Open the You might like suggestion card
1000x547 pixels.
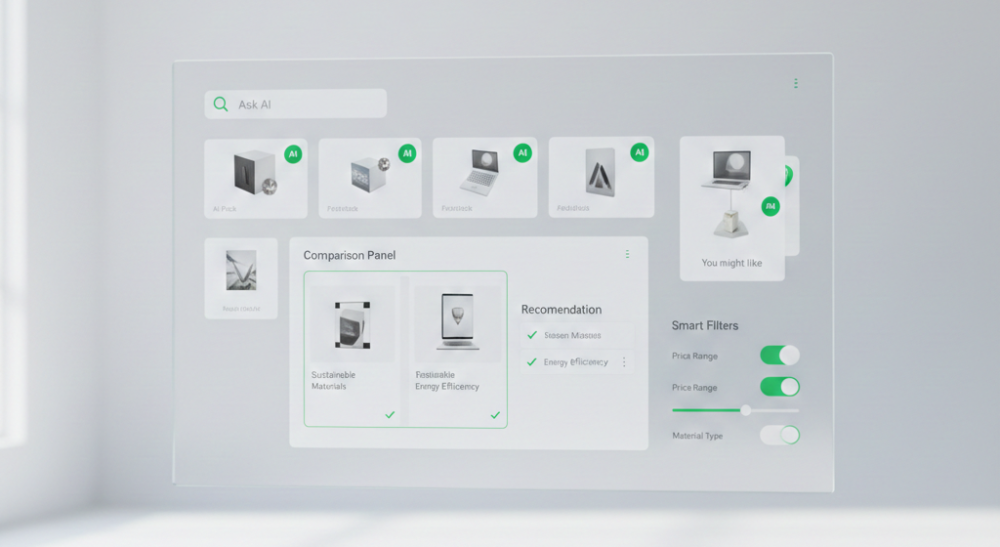pos(731,208)
